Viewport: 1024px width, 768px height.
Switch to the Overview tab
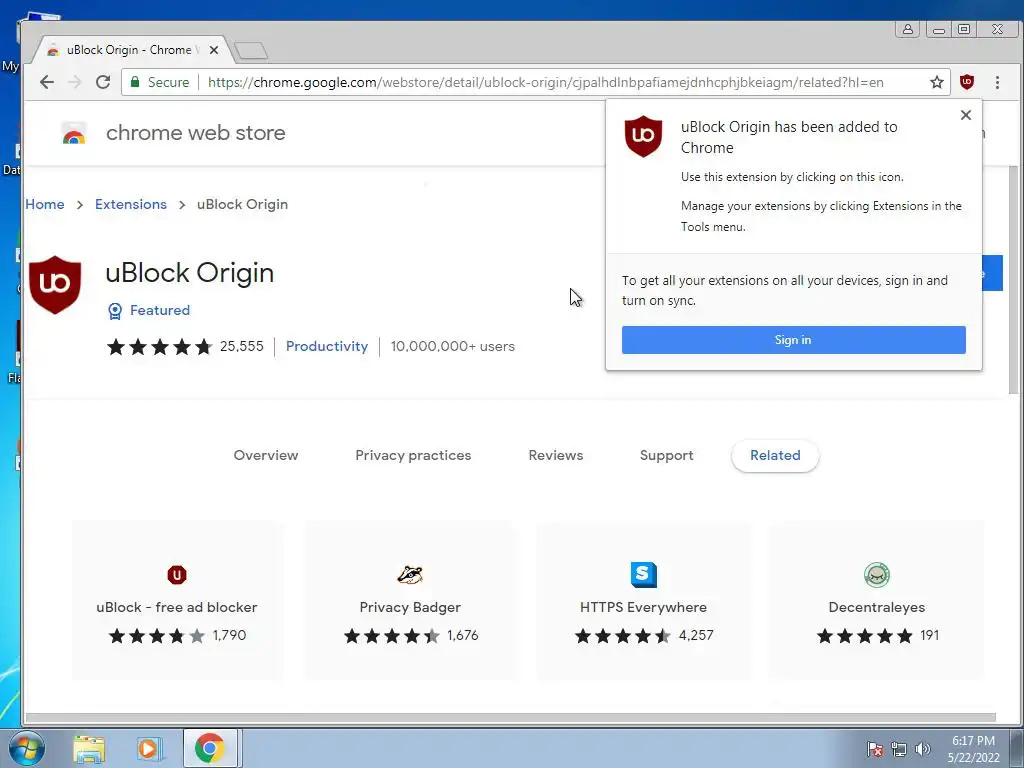266,455
